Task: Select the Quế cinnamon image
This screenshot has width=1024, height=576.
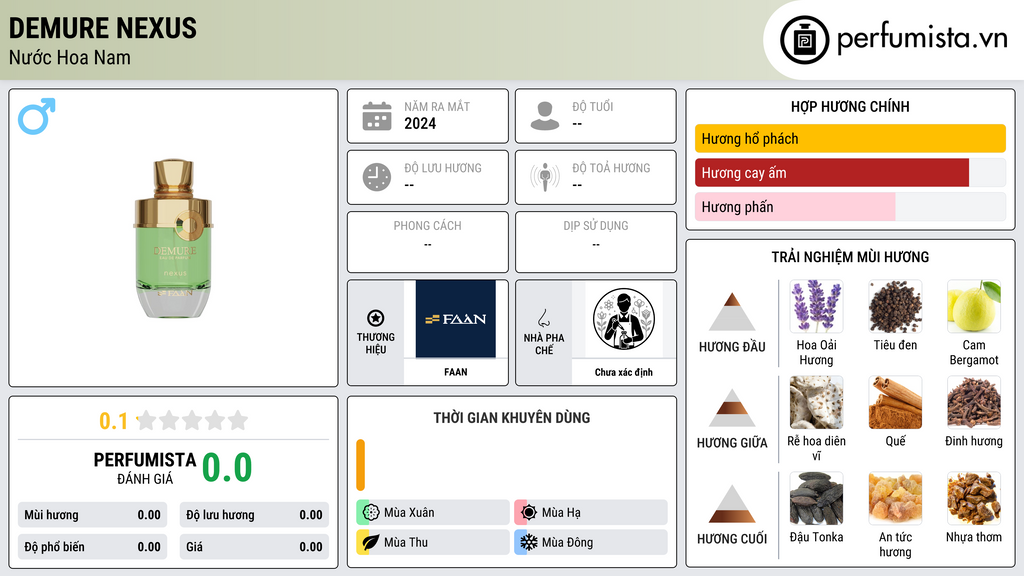Action: click(x=895, y=402)
